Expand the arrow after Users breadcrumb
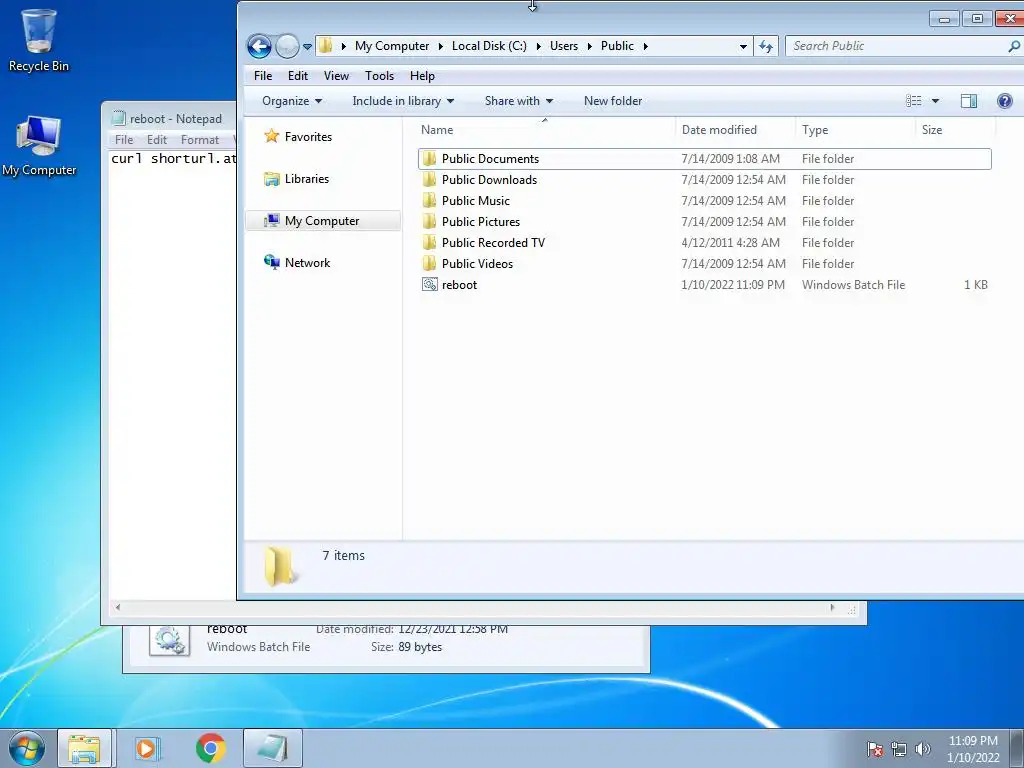 point(590,46)
